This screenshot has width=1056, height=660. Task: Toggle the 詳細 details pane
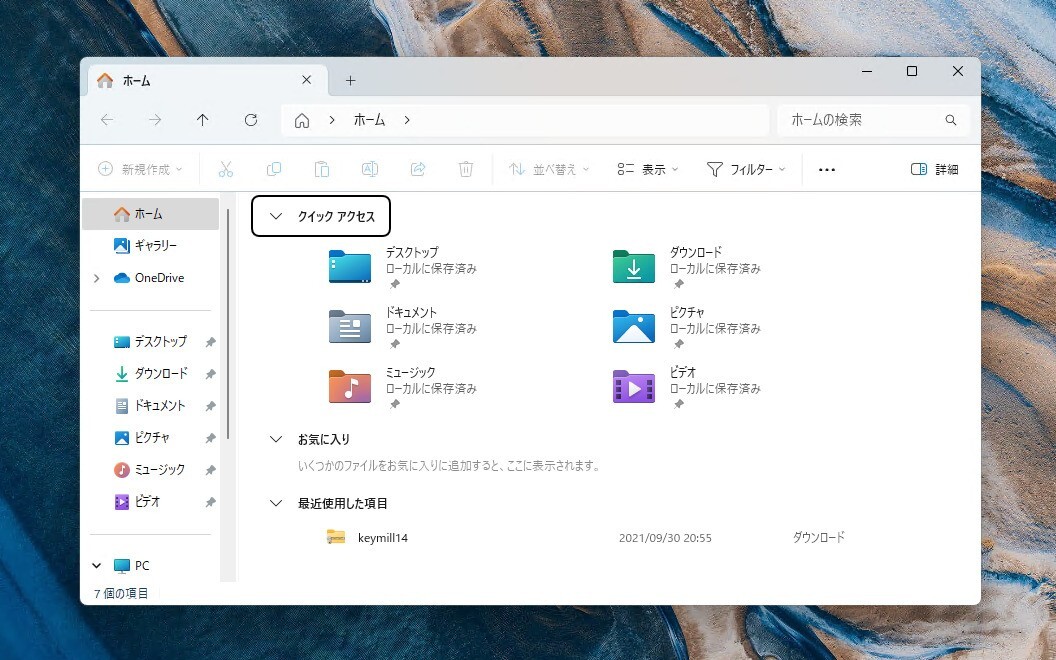934,169
